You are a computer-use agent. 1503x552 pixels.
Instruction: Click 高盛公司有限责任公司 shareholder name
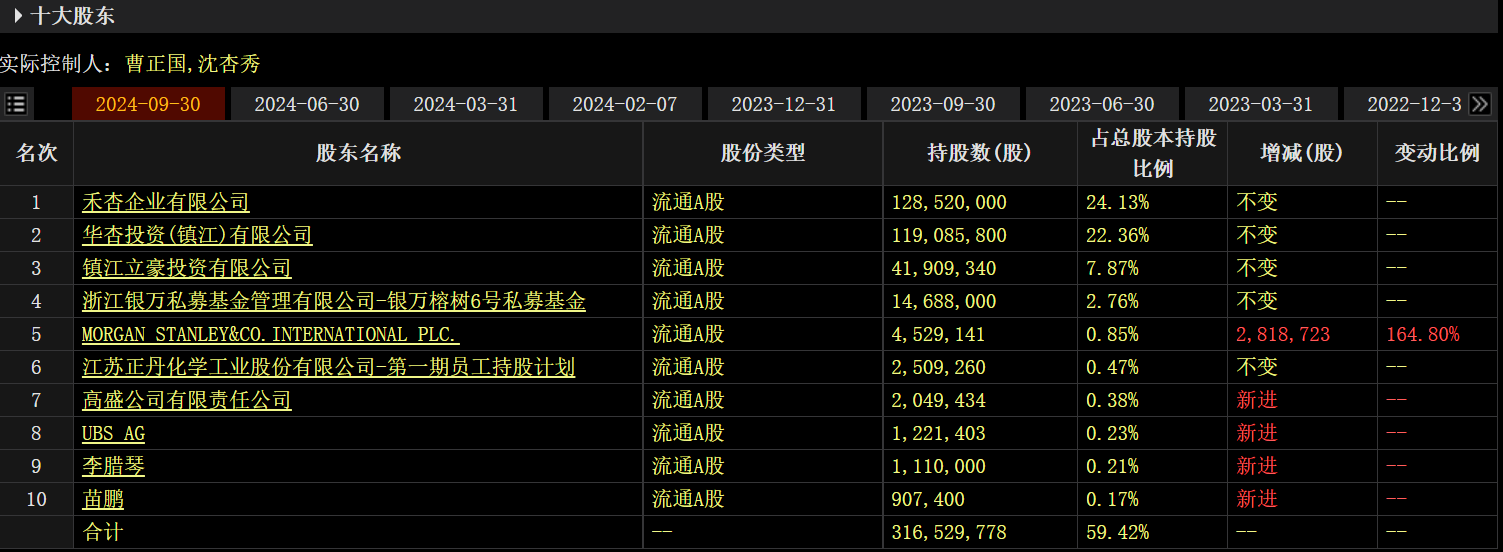tap(187, 401)
